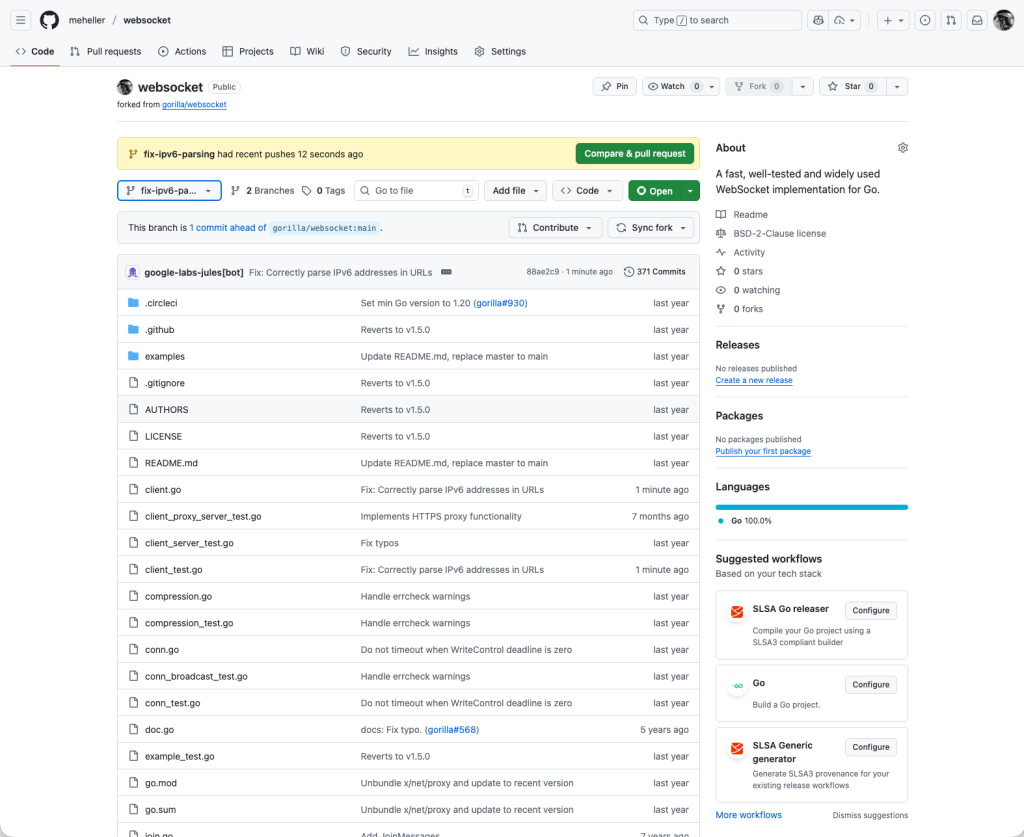This screenshot has height=837, width=1024.
Task: Open the GitHub homepage via Octocat logo
Action: [49, 20]
